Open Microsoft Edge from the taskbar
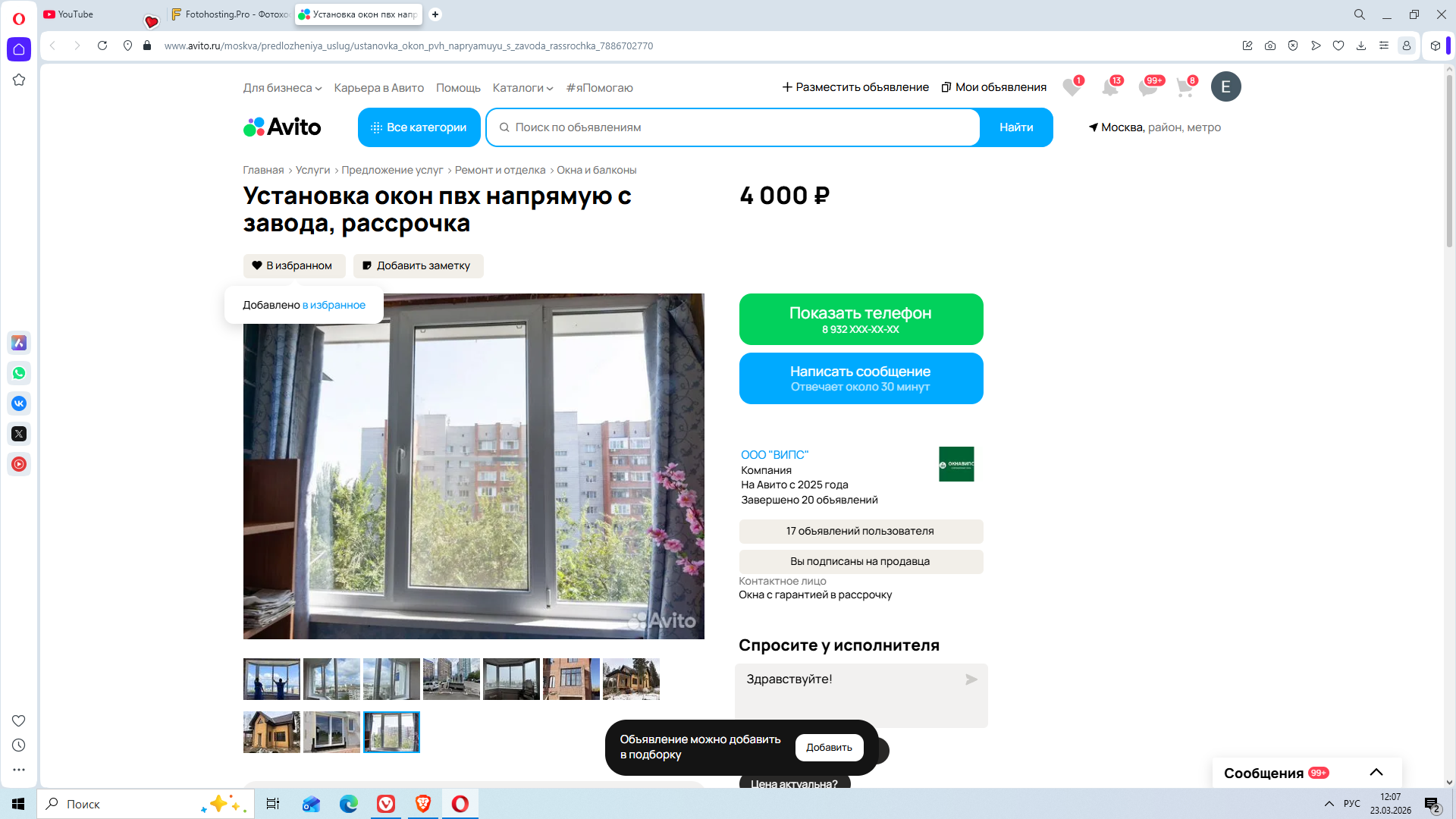1456x819 pixels. tap(349, 804)
